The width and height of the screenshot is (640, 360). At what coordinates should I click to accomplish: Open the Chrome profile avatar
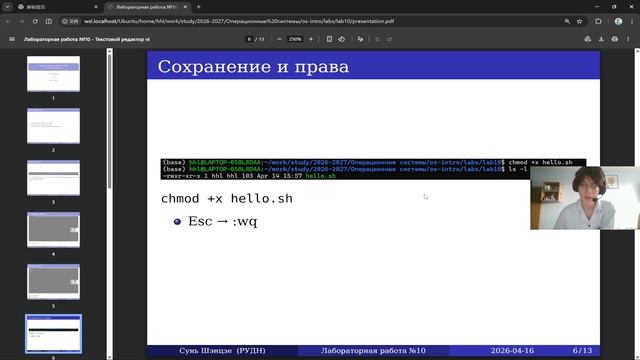tap(618, 21)
